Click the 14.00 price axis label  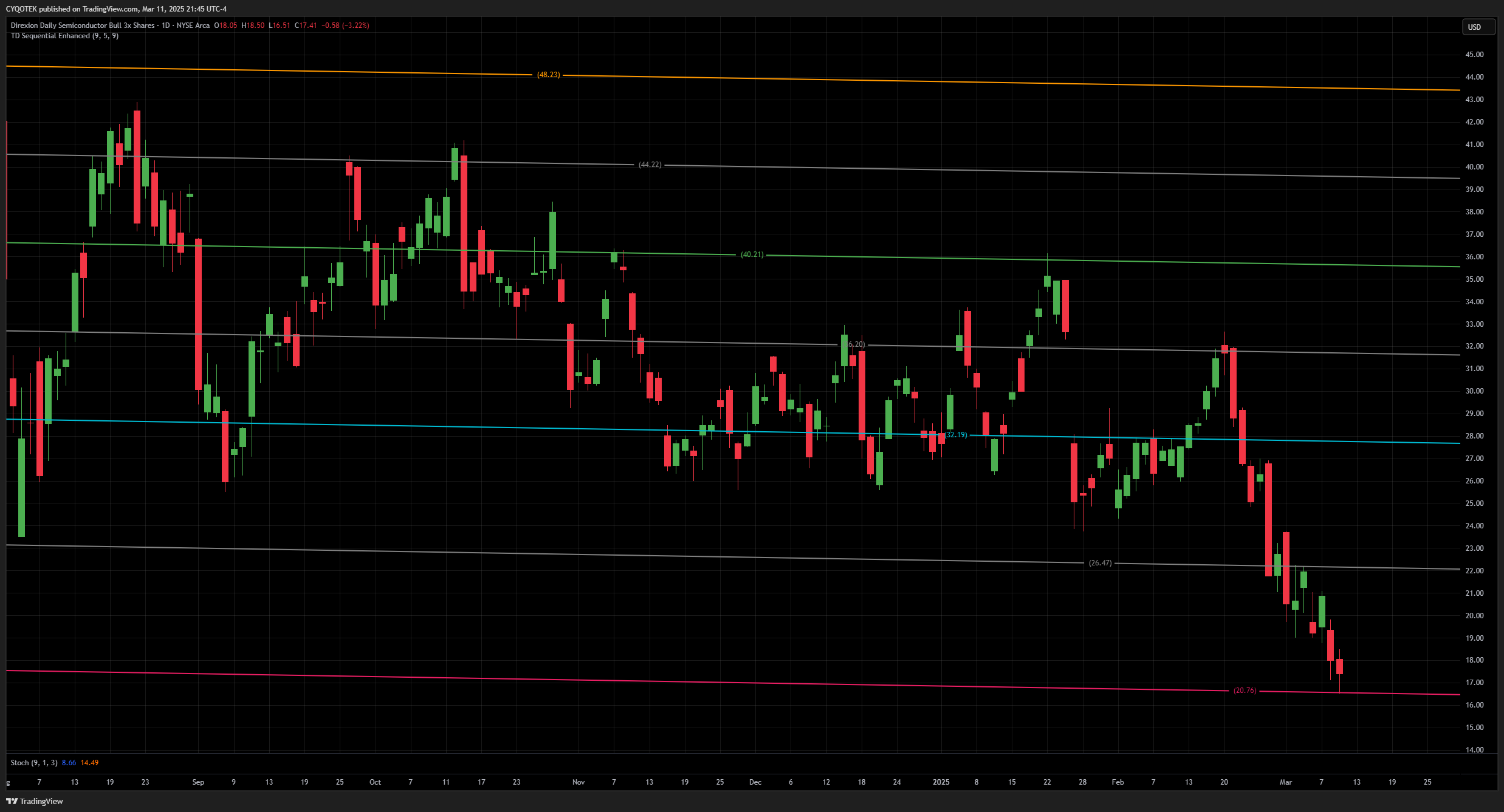point(1474,750)
